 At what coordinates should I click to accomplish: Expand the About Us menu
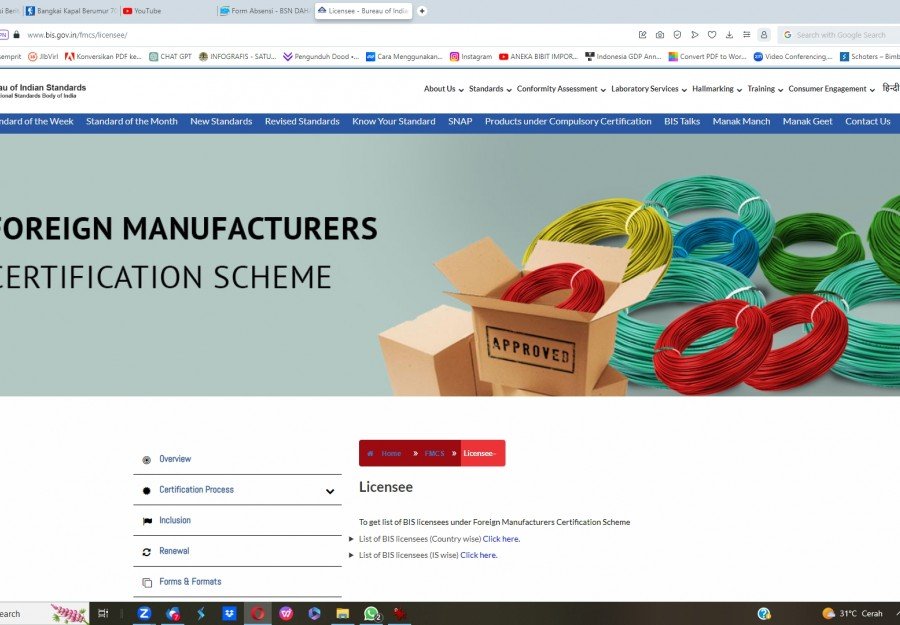[x=443, y=89]
